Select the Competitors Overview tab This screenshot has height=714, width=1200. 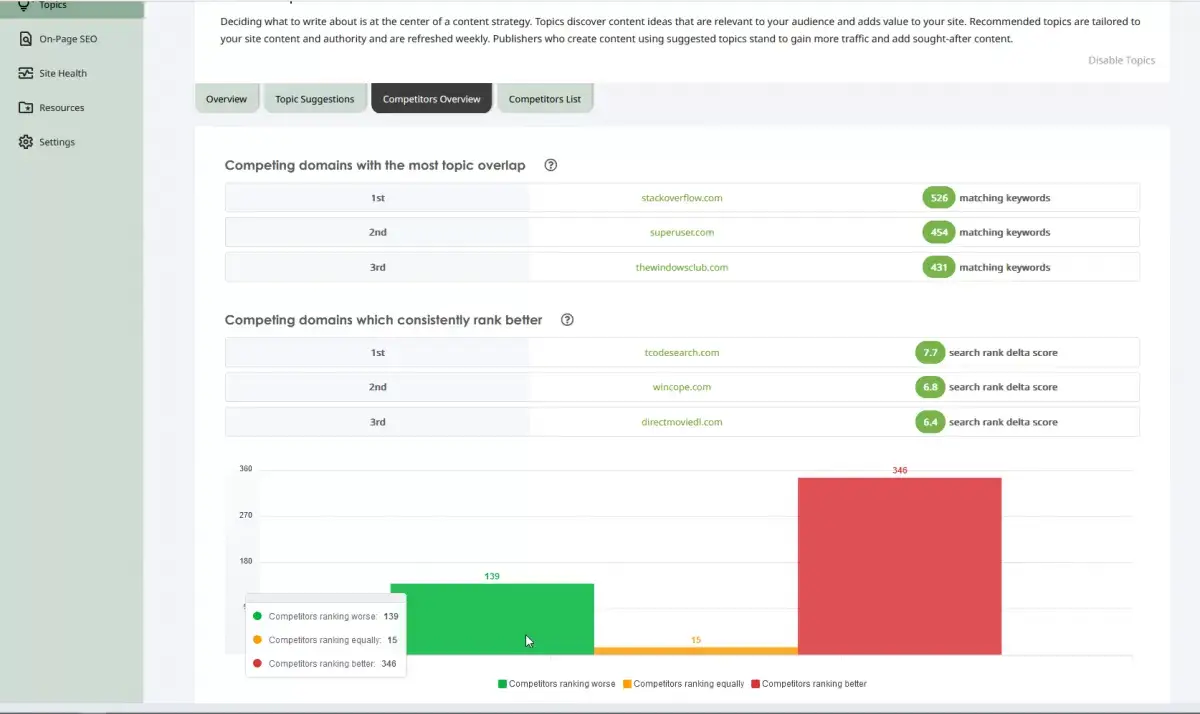click(431, 99)
